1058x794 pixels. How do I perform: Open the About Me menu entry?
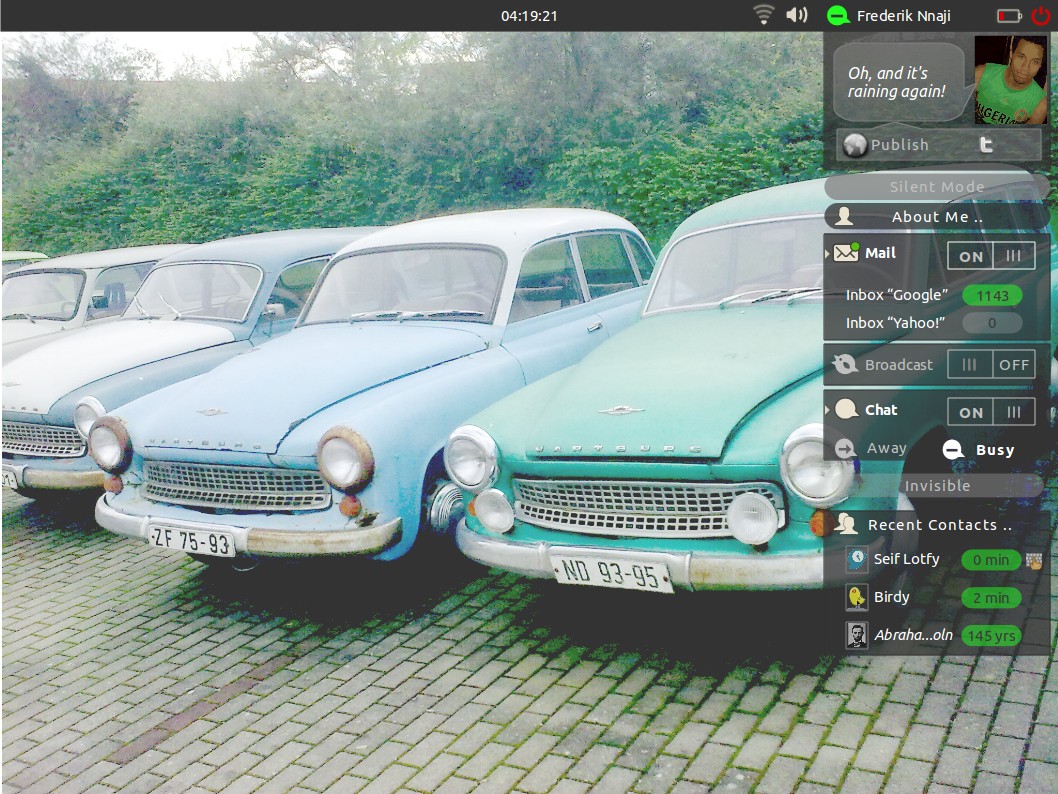936,217
